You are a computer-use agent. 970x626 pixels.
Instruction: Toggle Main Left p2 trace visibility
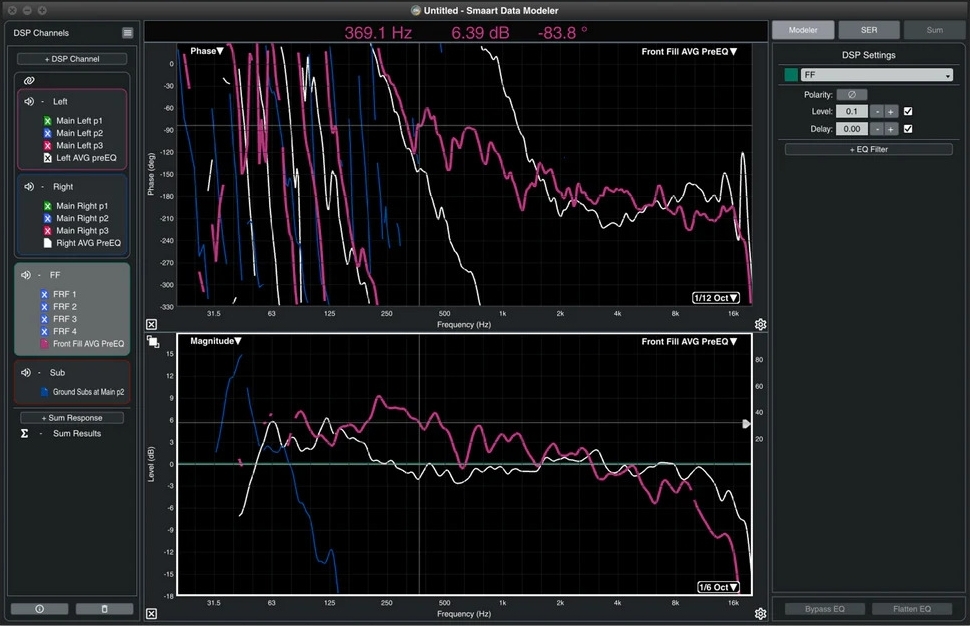click(48, 133)
